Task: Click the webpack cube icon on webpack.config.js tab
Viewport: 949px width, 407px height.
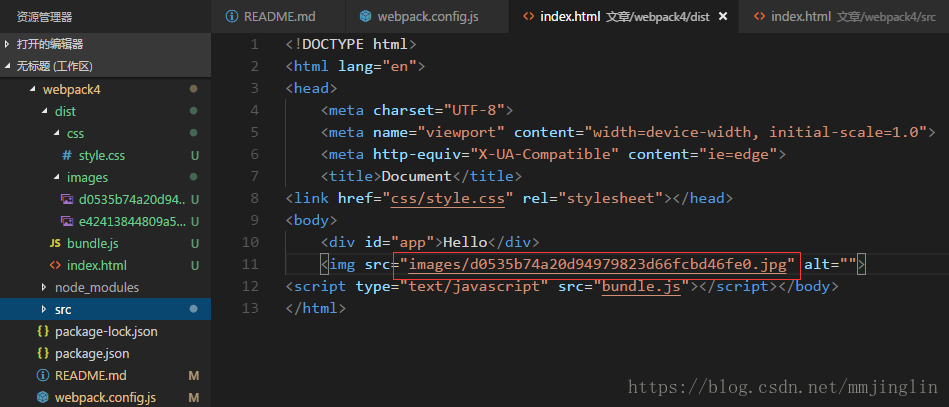Action: pos(365,17)
